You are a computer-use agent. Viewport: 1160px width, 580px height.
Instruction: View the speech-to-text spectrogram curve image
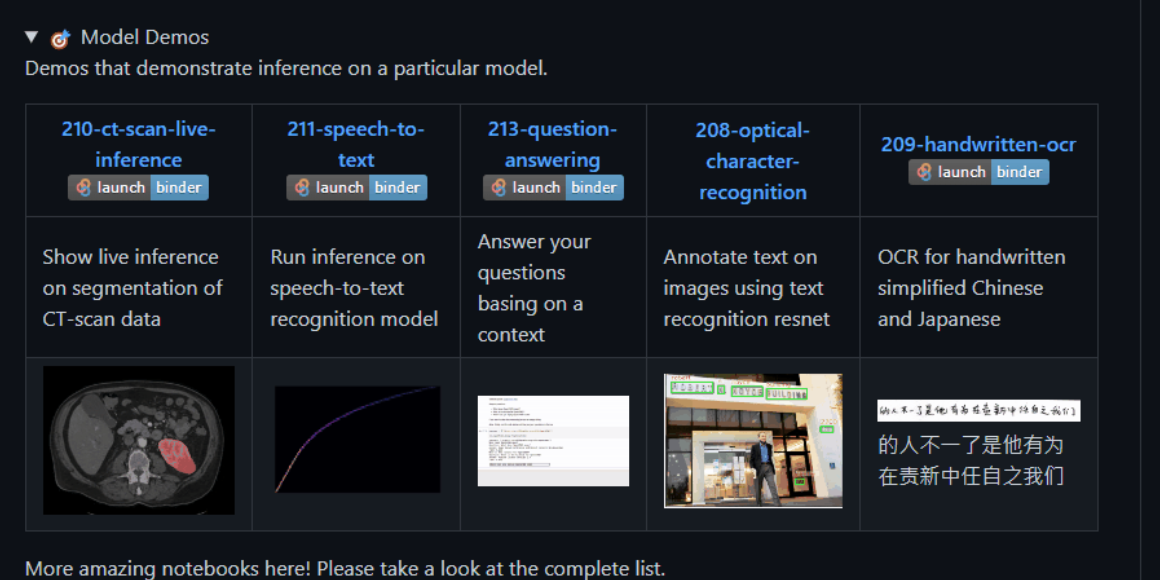click(357, 439)
